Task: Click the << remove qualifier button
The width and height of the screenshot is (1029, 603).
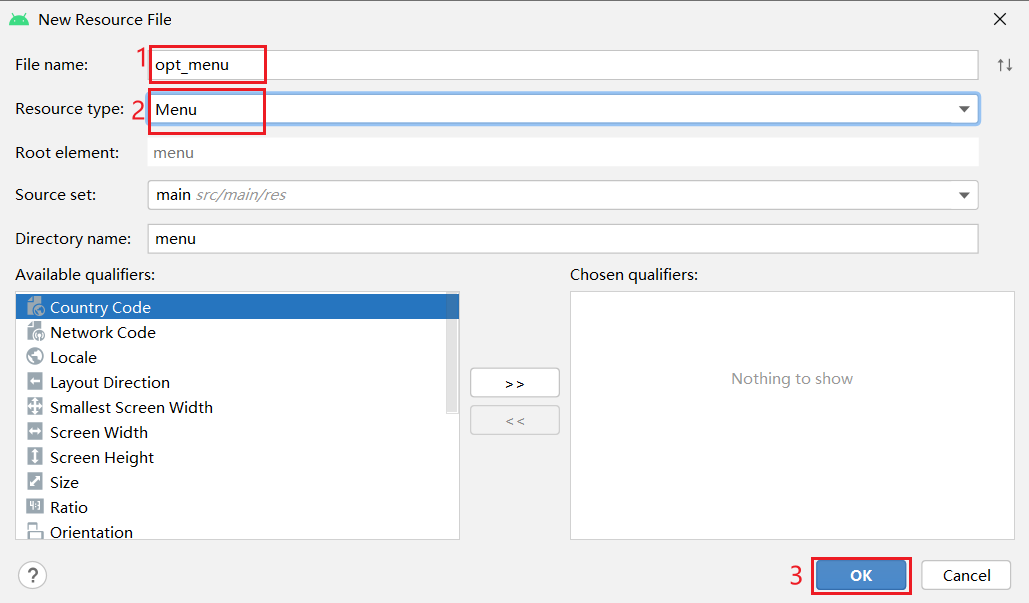Action: (514, 420)
